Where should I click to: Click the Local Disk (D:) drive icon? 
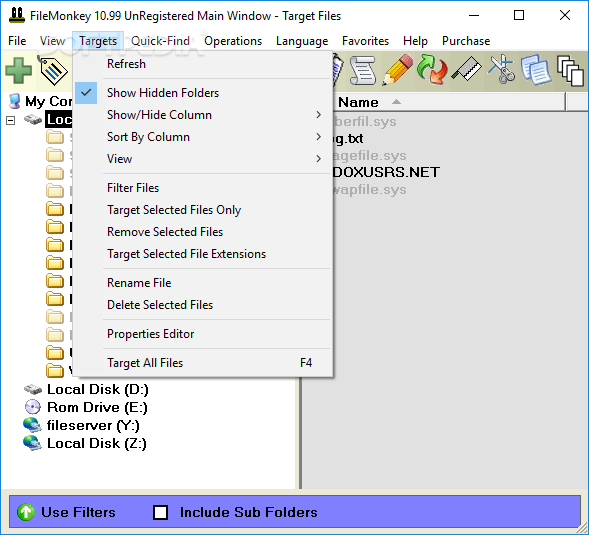[x=33, y=389]
